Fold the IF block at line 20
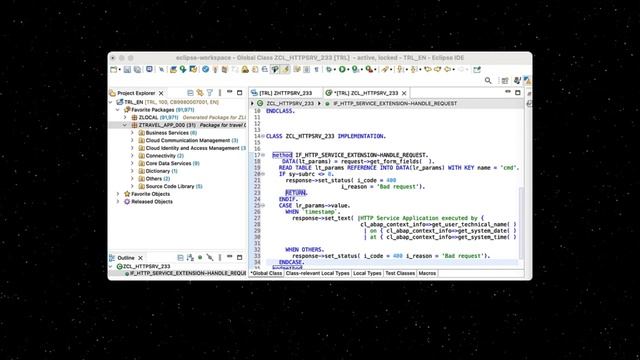The width and height of the screenshot is (640, 360). (263, 174)
